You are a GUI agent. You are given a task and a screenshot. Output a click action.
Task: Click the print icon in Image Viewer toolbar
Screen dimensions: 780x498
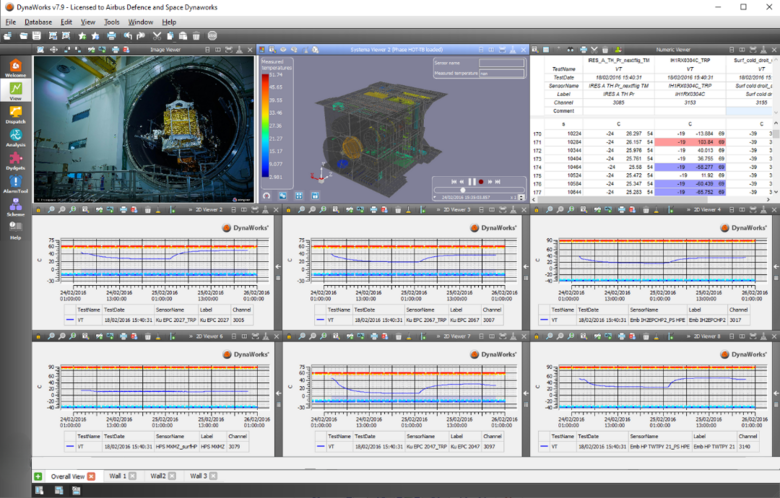115,50
